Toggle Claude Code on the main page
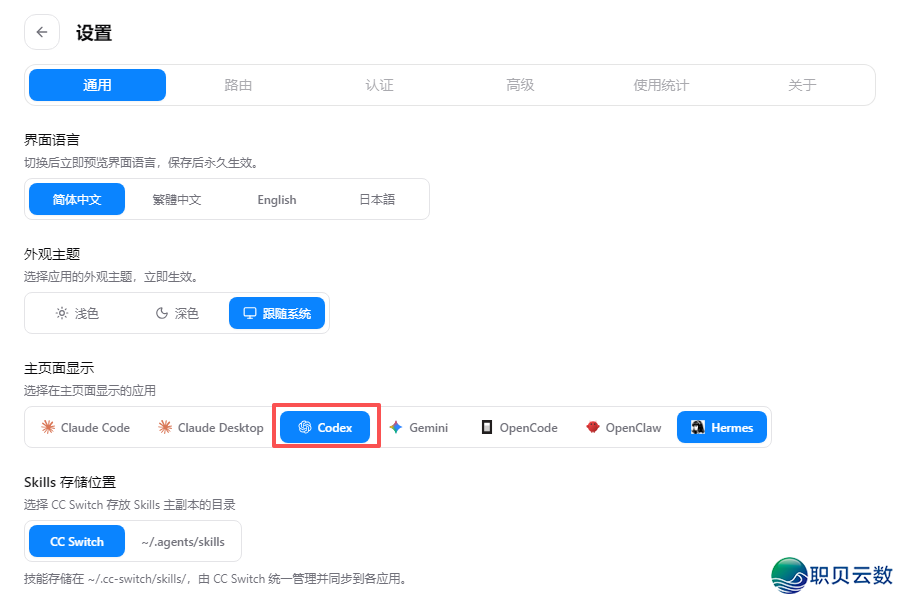 [86, 427]
